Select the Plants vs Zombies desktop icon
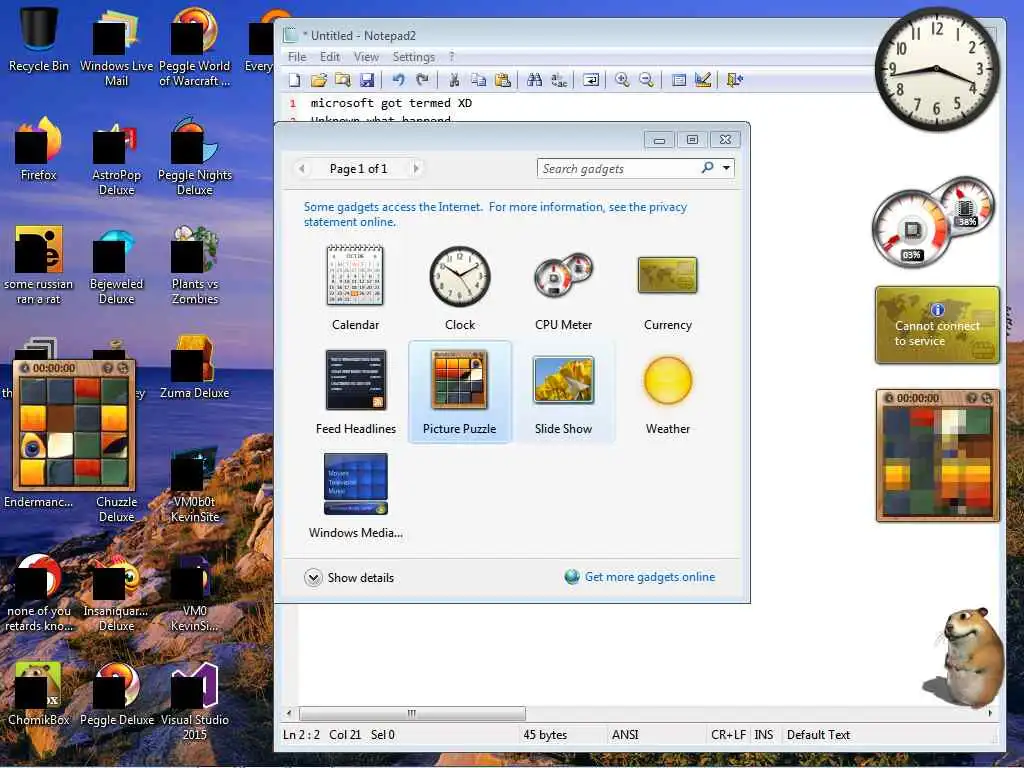 (x=195, y=266)
